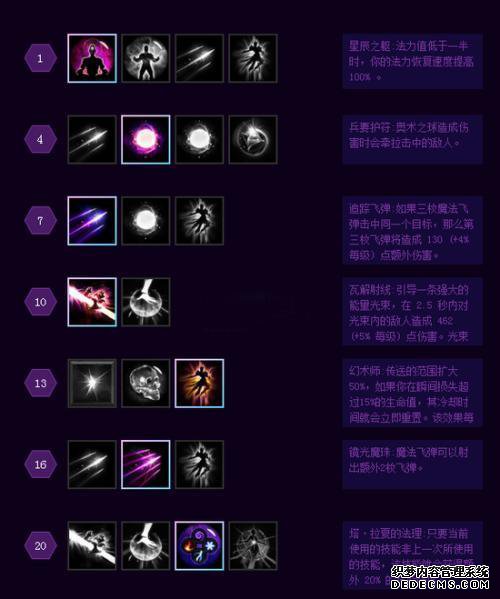Click the level 1 hexagon badge

pos(40,58)
